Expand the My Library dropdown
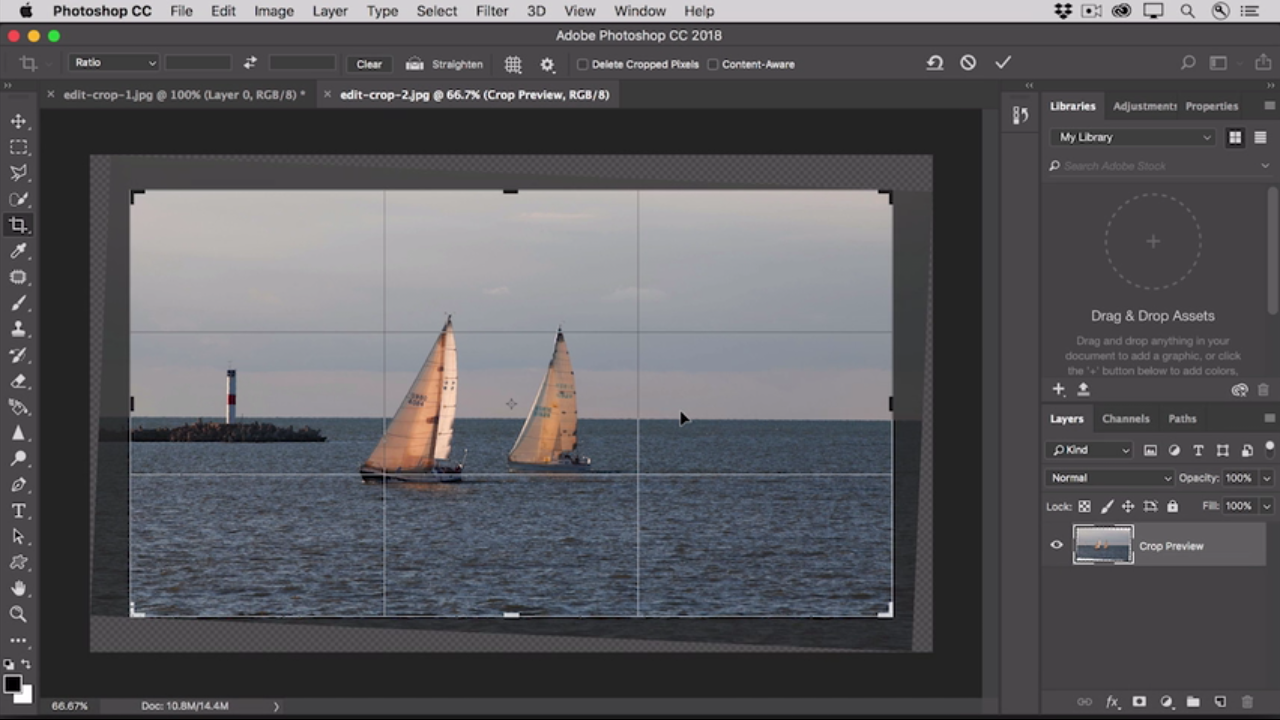This screenshot has width=1280, height=720. tap(1135, 137)
